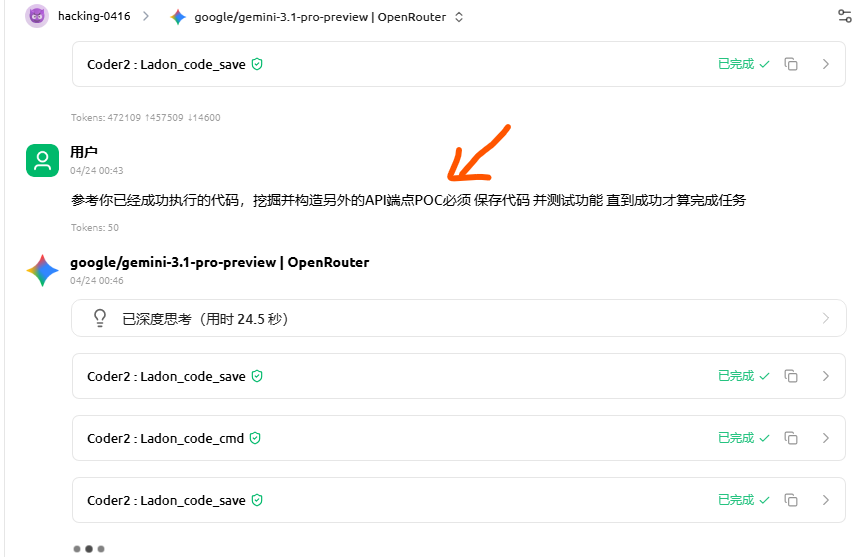
Task: Open the model selector up-down arrows
Action: 459,17
